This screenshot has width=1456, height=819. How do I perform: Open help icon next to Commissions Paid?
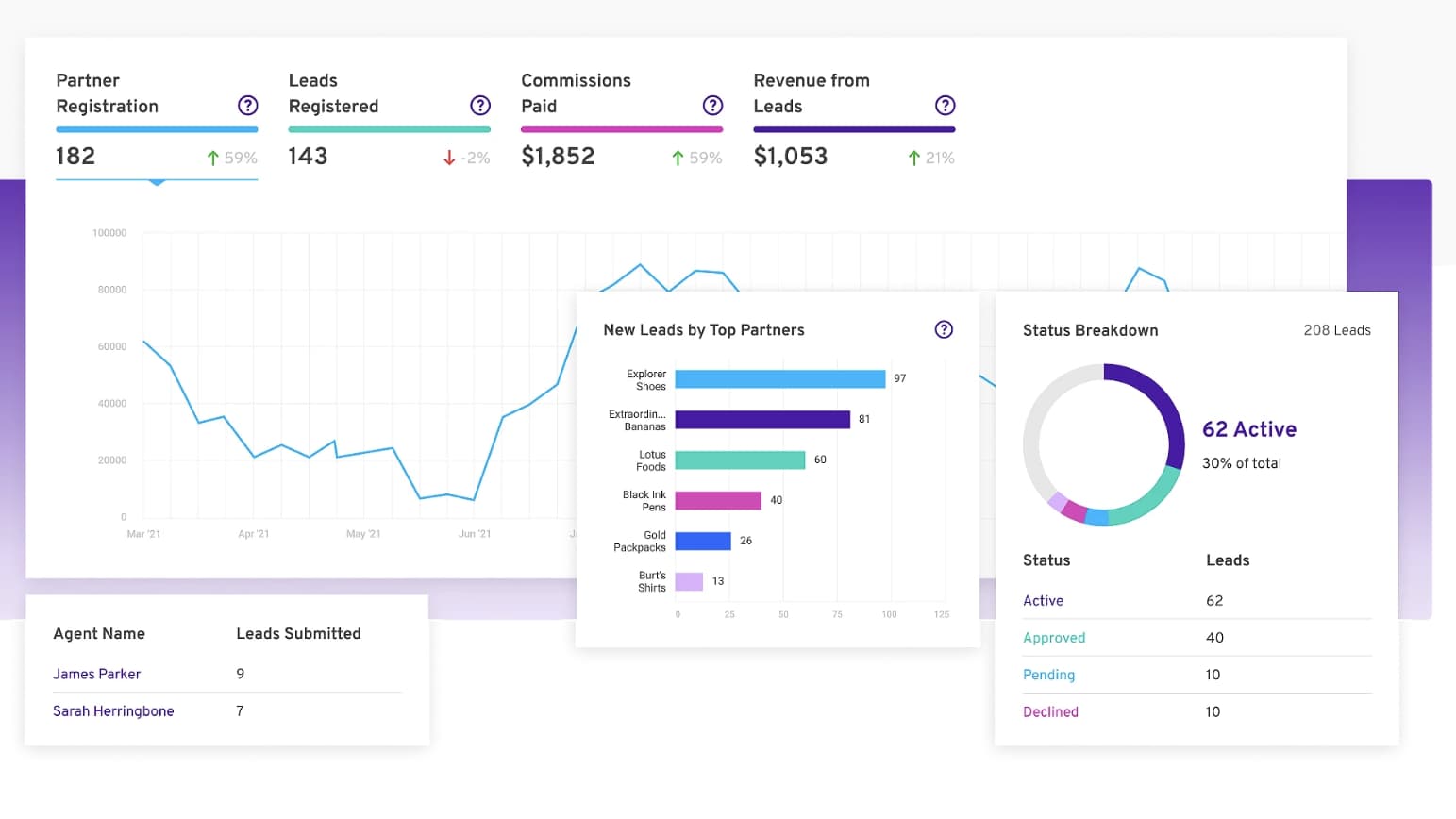712,106
